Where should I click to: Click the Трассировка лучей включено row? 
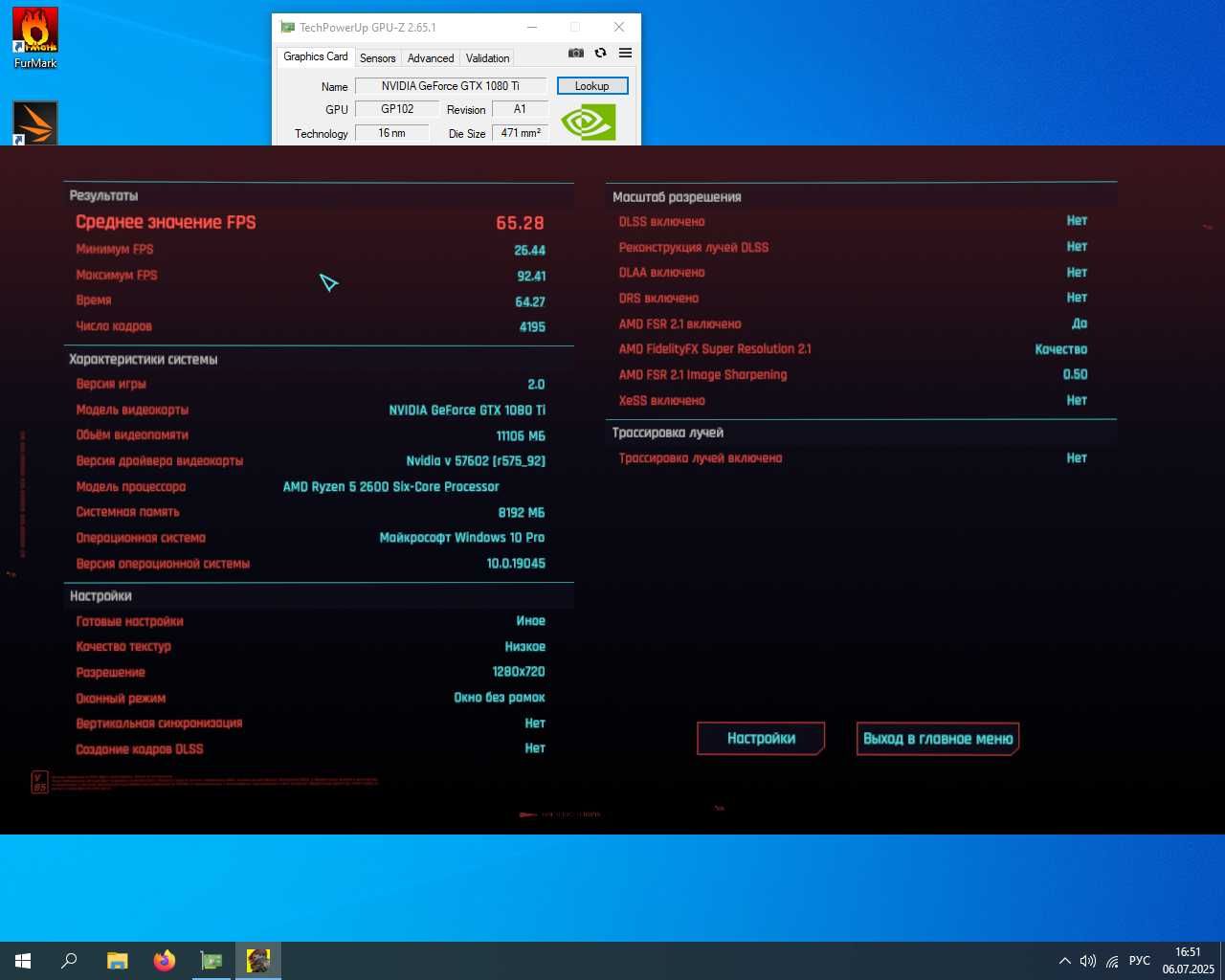point(853,458)
